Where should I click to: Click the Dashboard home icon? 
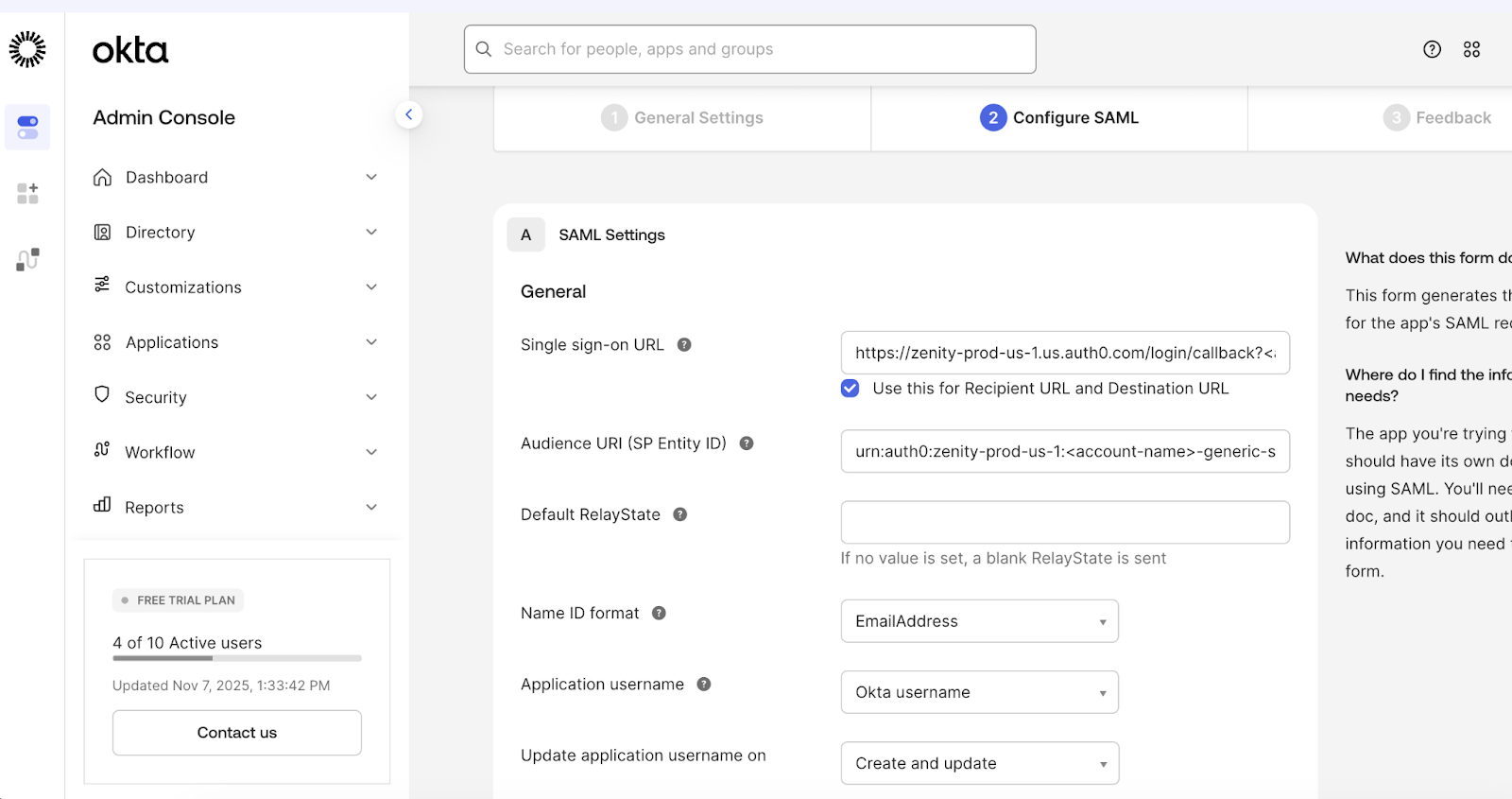pyautogui.click(x=102, y=177)
